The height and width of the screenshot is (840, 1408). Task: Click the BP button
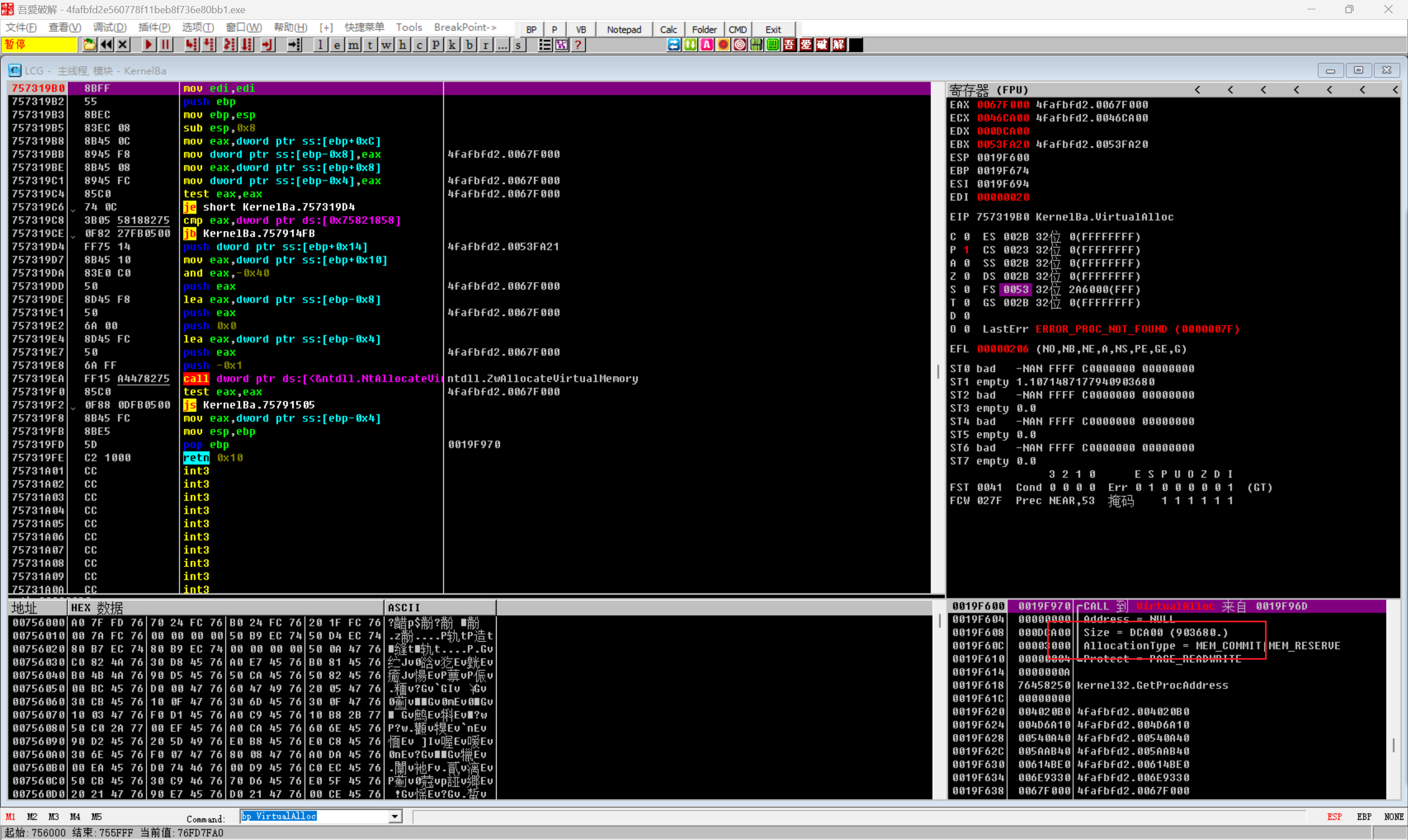tap(531, 30)
